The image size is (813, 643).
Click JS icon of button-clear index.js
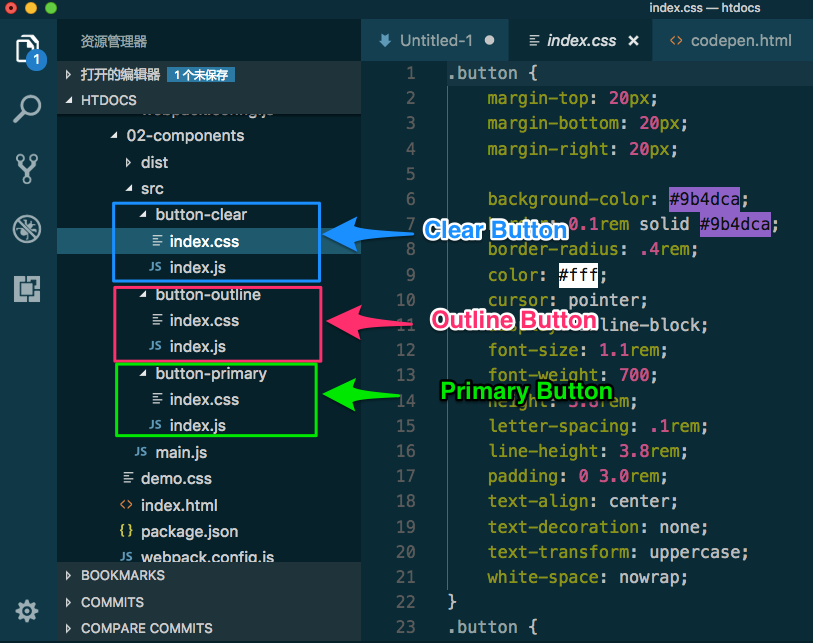tap(155, 267)
